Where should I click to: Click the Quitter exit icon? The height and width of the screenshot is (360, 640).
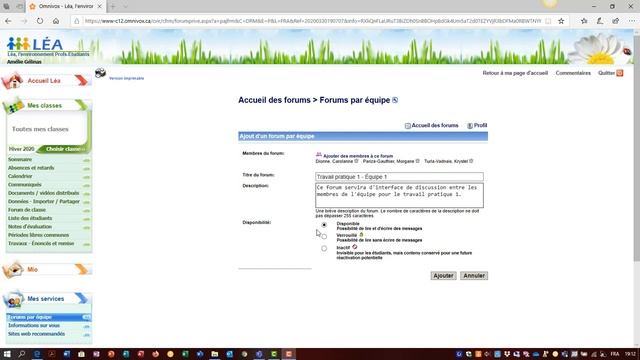[620, 73]
